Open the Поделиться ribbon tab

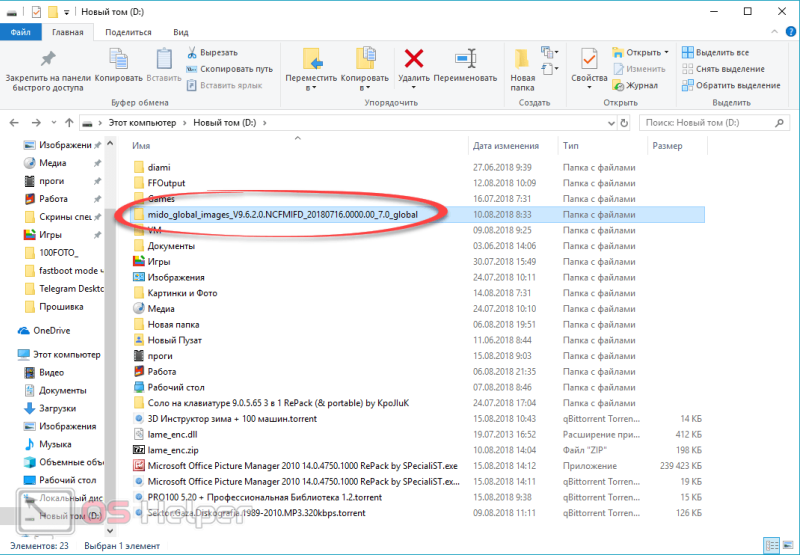(x=128, y=32)
